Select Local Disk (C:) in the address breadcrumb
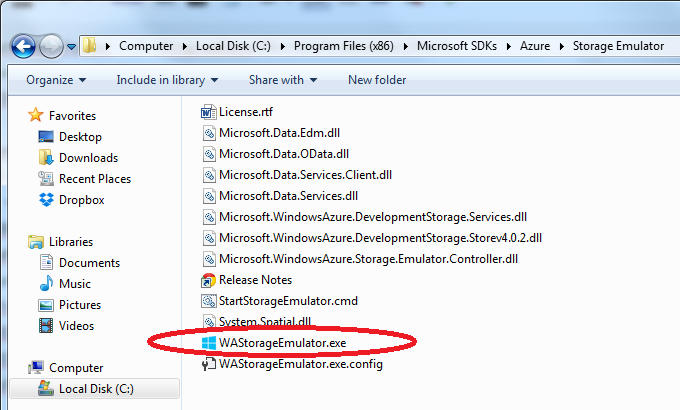The image size is (680, 410). (233, 46)
